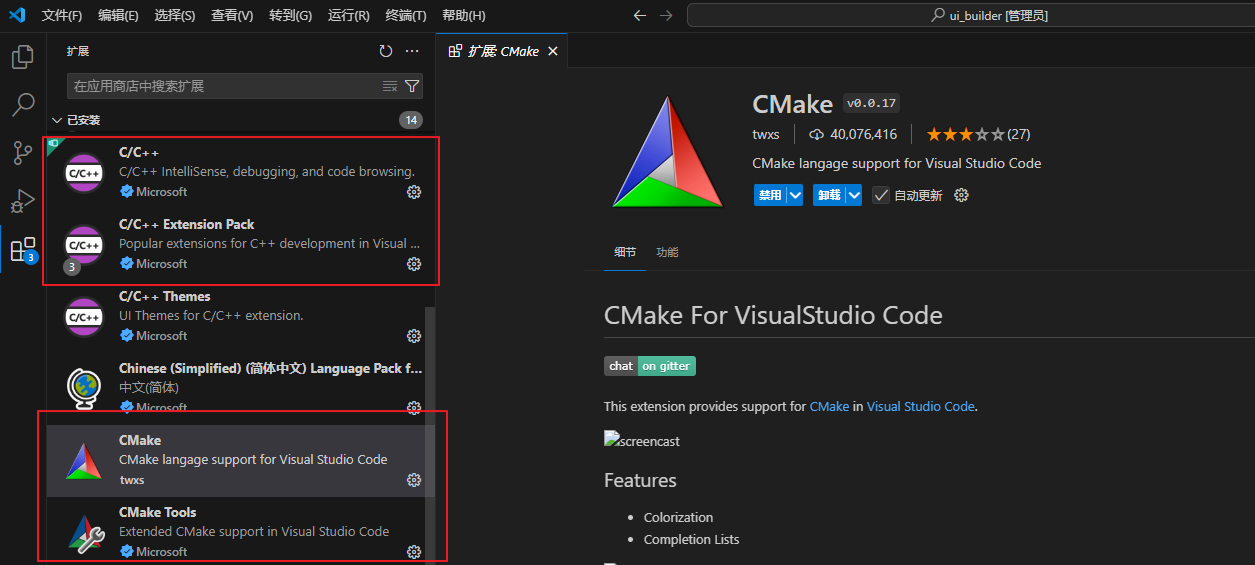Viewport: 1255px width, 565px height.
Task: Click the CMake triangle icon in the list
Action: coord(84,460)
